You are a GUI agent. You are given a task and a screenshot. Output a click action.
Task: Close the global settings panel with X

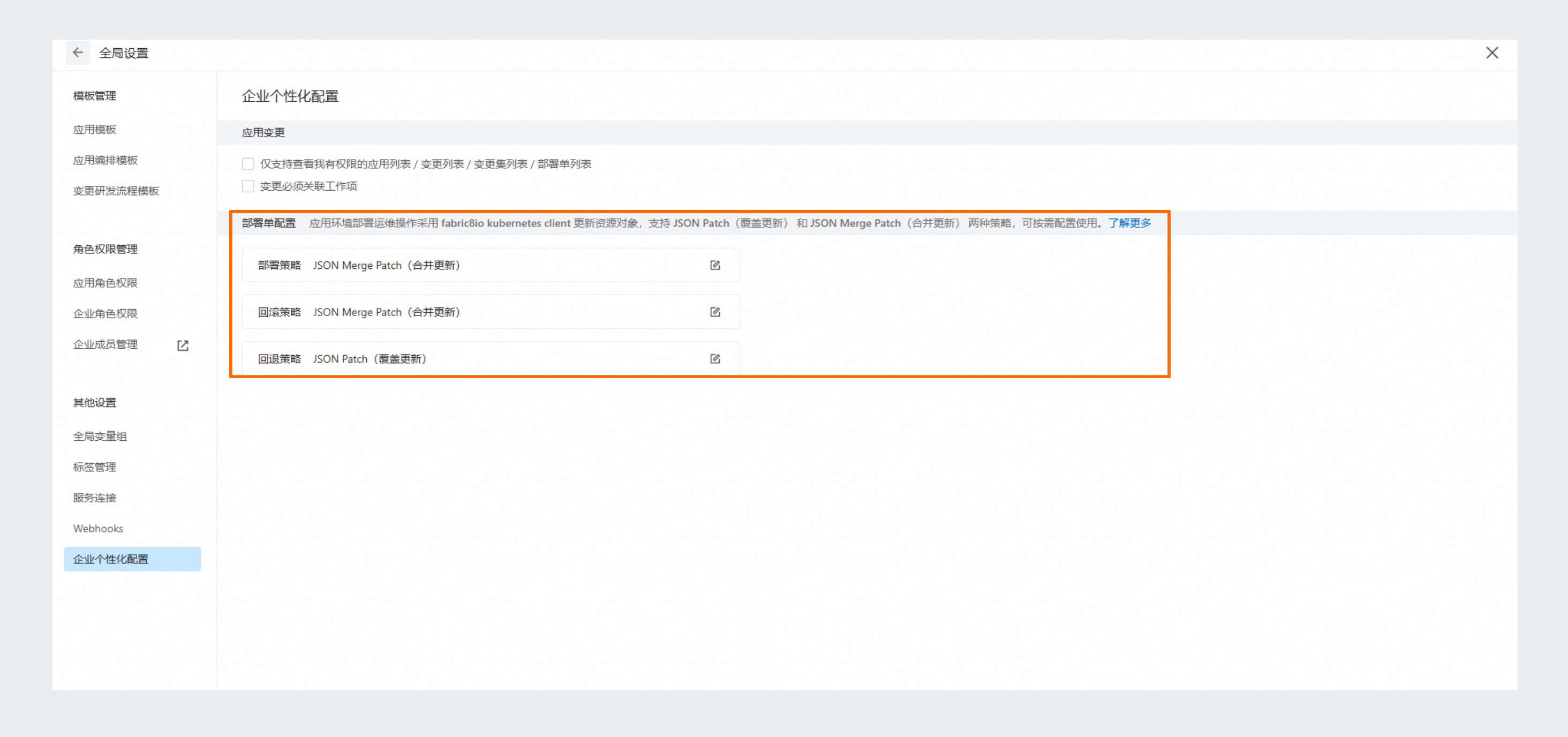pyautogui.click(x=1492, y=53)
